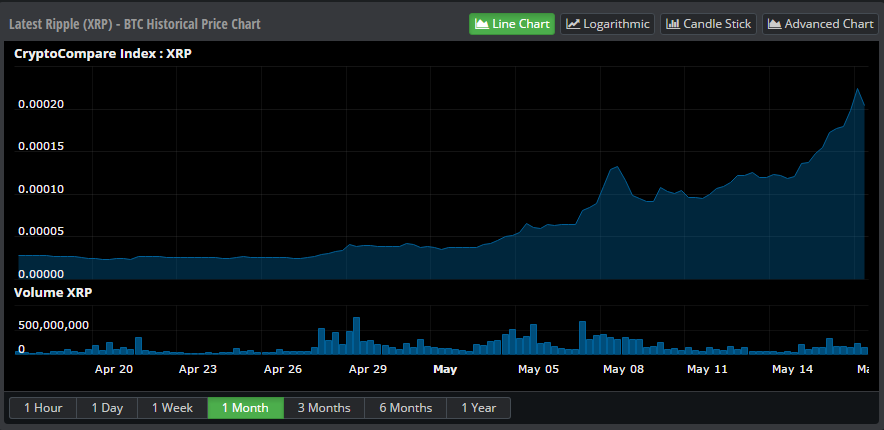Show the 6 Months price history
884x430 pixels.
pyautogui.click(x=405, y=408)
